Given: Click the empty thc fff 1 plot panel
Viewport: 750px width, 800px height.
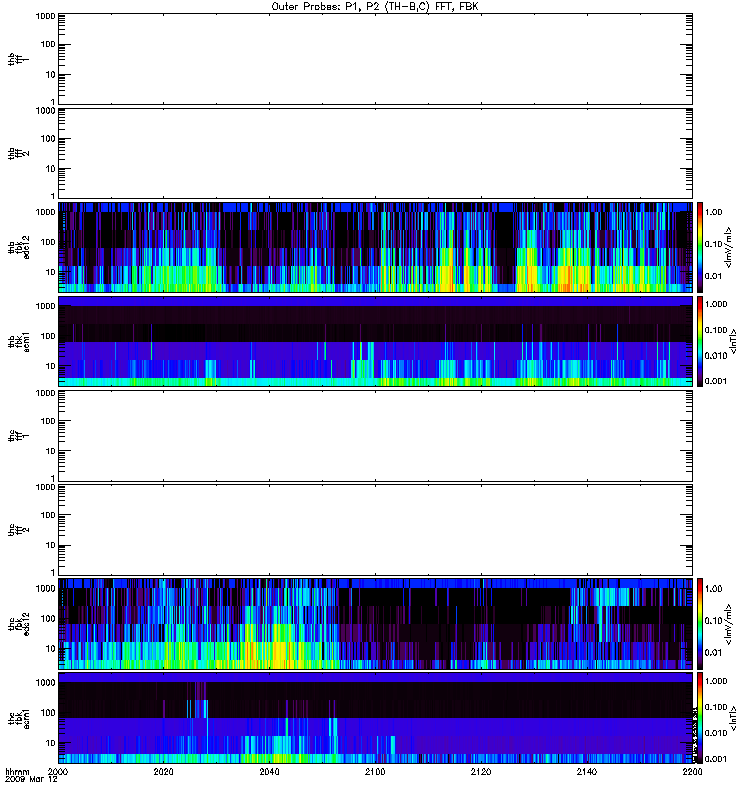Looking at the screenshot, I should click(375, 436).
